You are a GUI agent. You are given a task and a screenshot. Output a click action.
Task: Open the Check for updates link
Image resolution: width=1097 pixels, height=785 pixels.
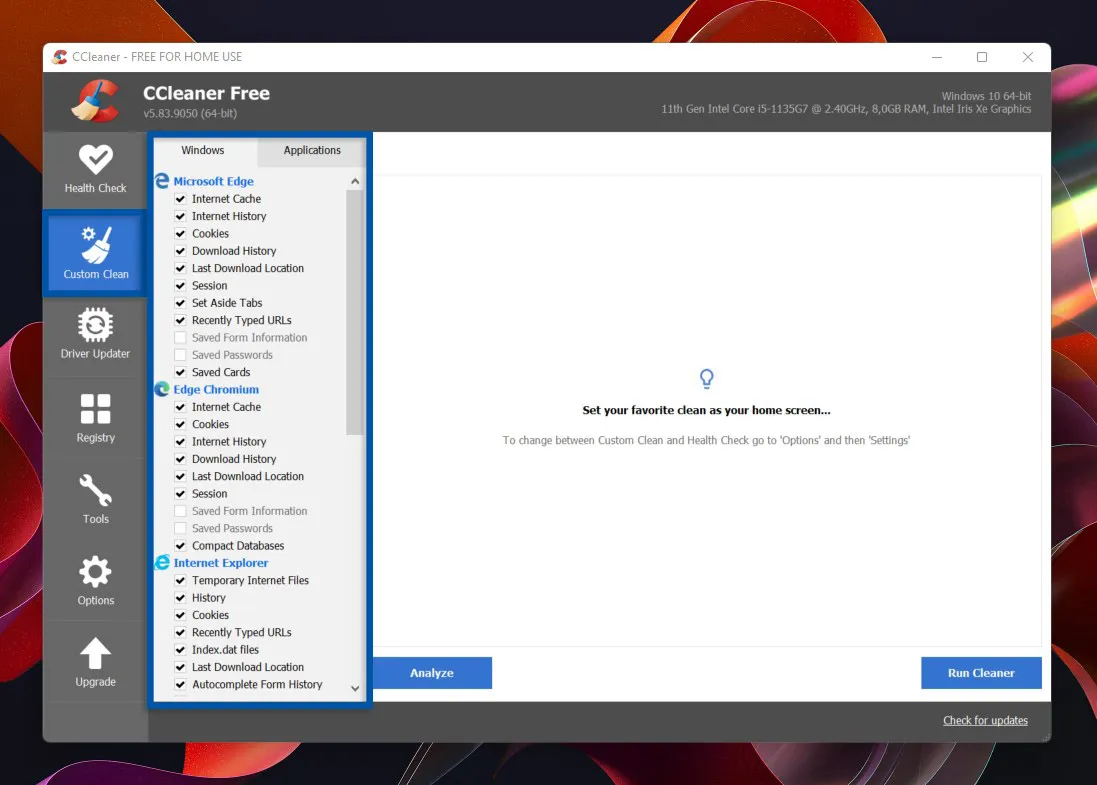985,720
